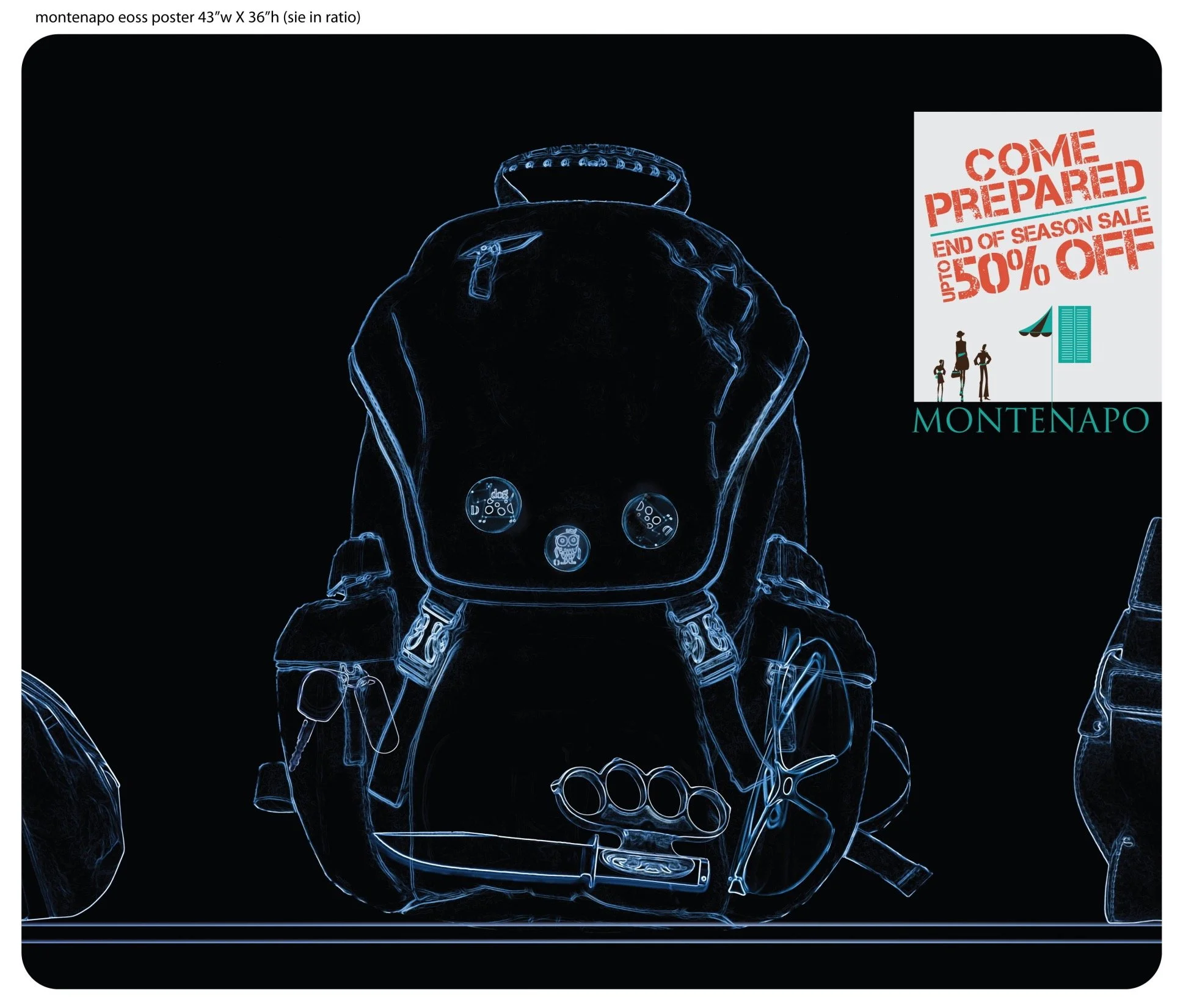Click the poster caption text at the top
The width and height of the screenshot is (1183, 1008).
pyautogui.click(x=198, y=17)
